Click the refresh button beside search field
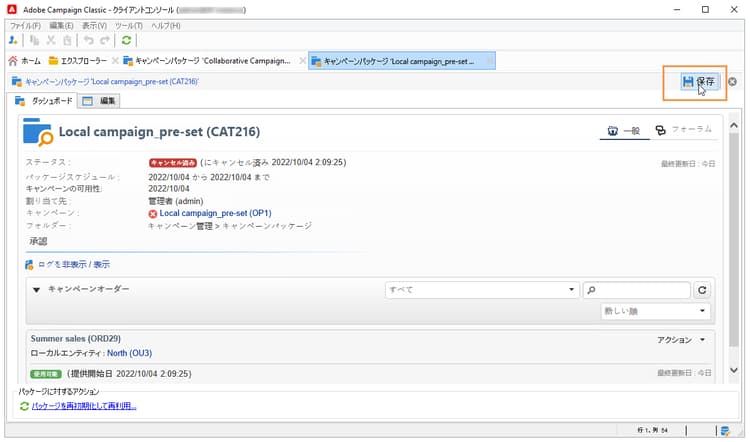Screen dimensions: 750x442 click(x=702, y=290)
